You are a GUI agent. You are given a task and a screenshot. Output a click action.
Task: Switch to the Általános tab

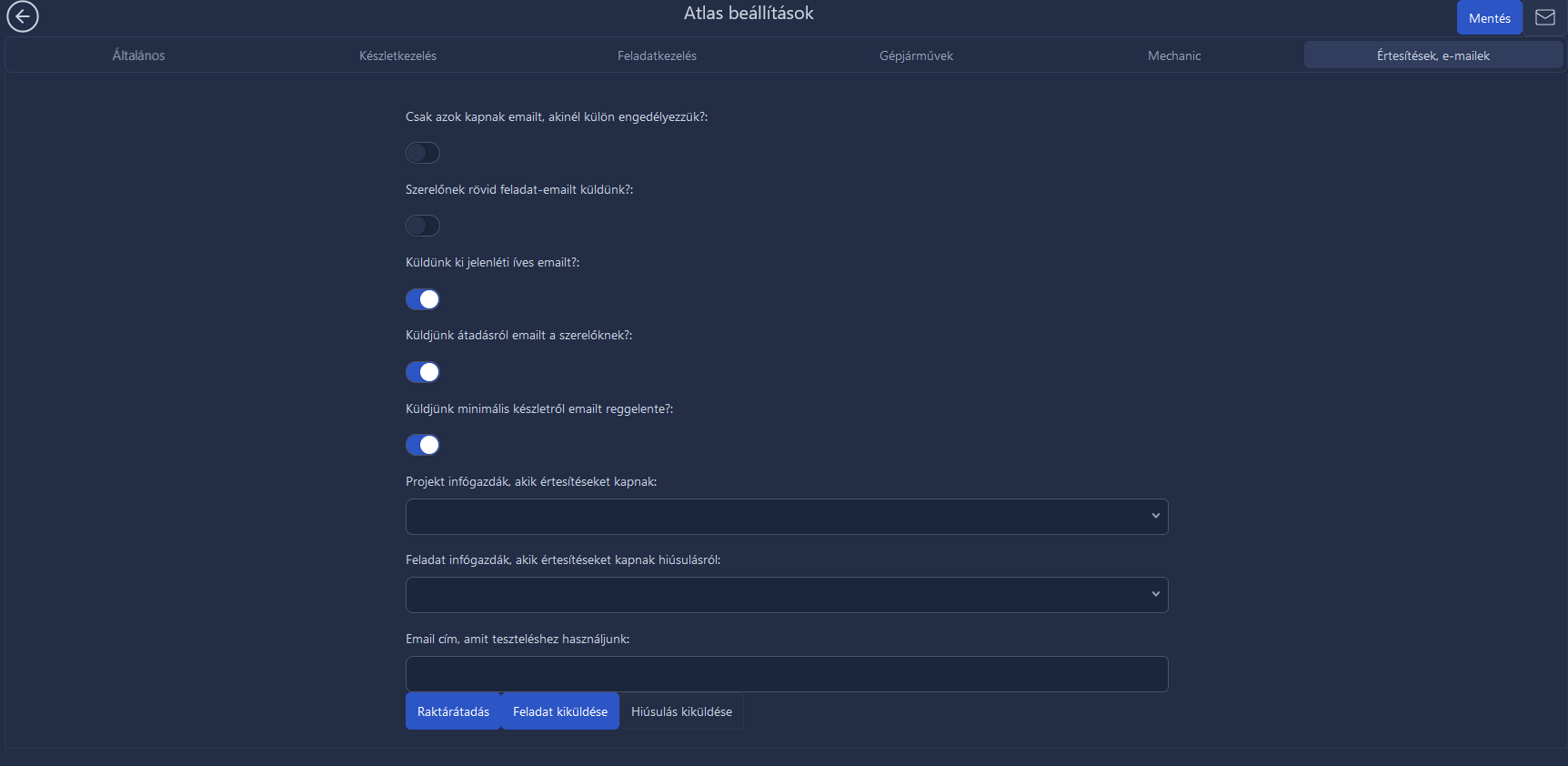pos(138,55)
